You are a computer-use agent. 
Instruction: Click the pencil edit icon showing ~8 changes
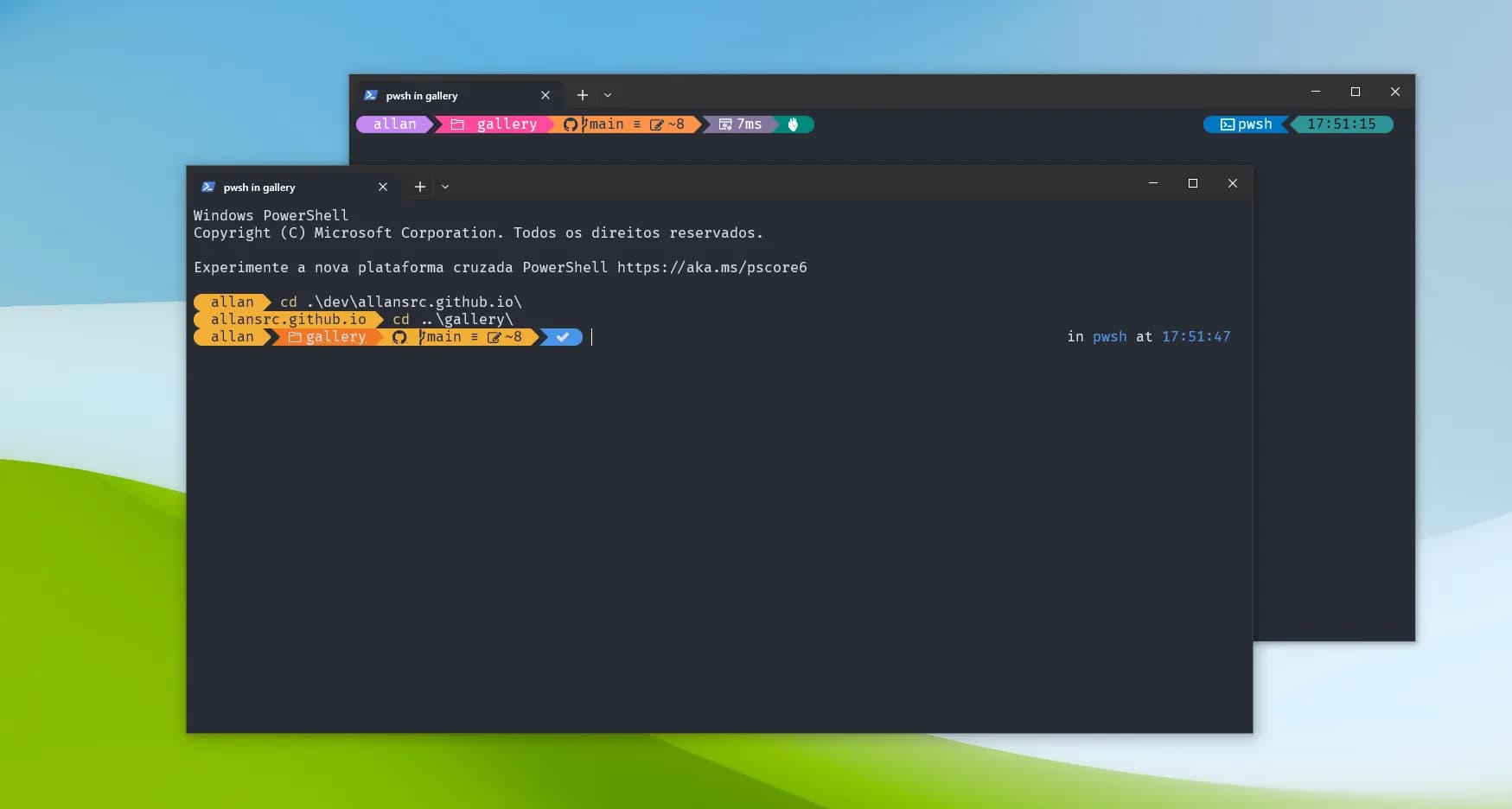493,337
